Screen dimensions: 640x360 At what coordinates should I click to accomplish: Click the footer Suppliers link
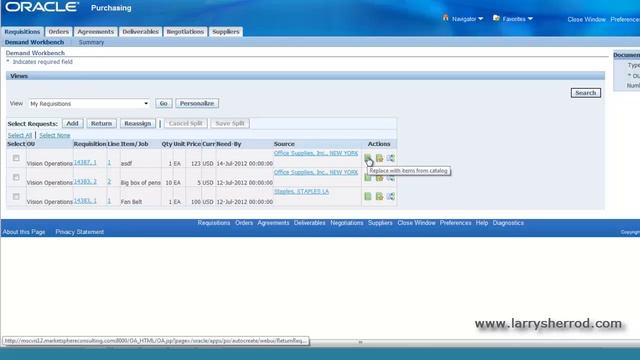pyautogui.click(x=380, y=223)
